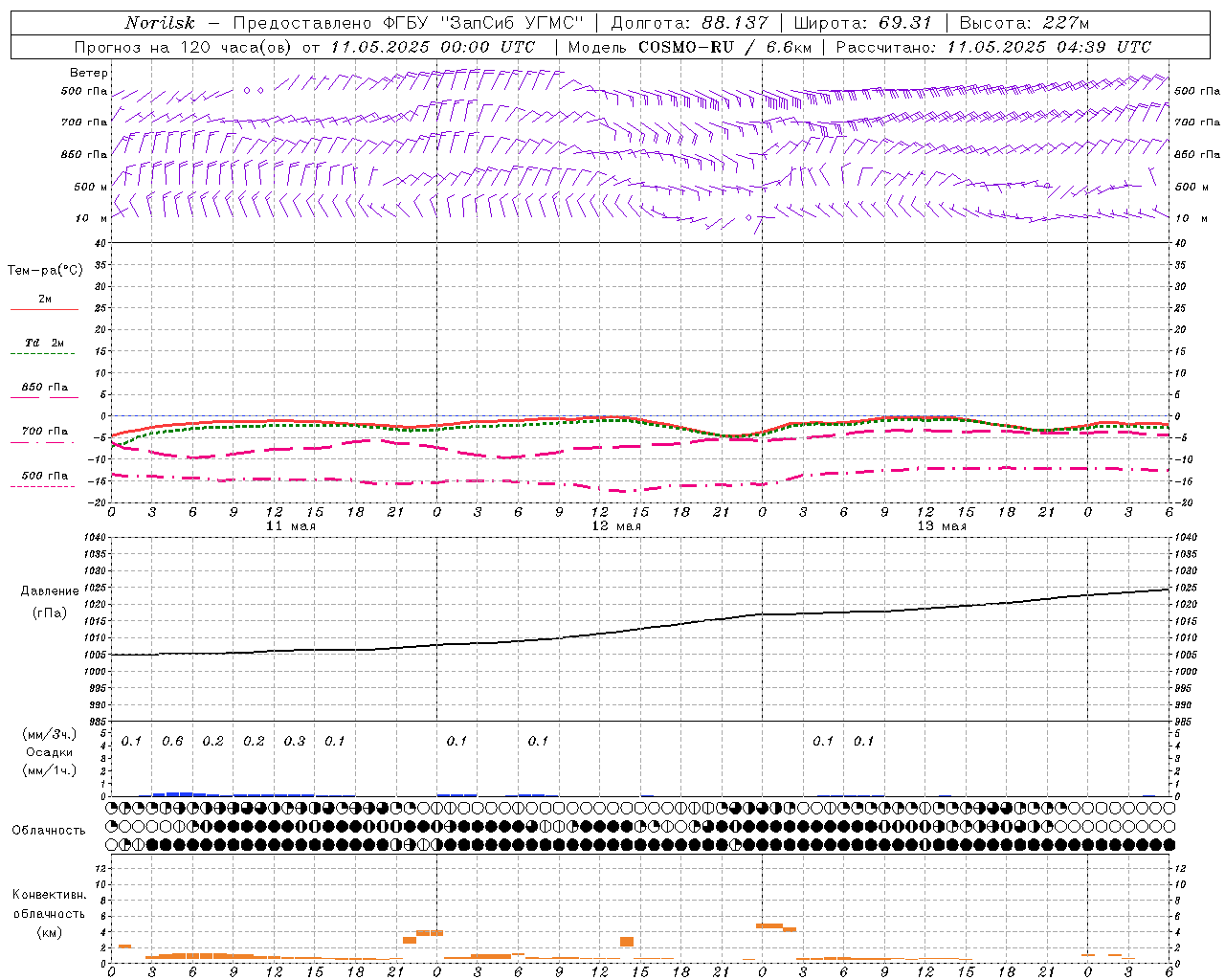Click the '(гПа)' pressure unit label
1225x980 pixels.
click(50, 613)
